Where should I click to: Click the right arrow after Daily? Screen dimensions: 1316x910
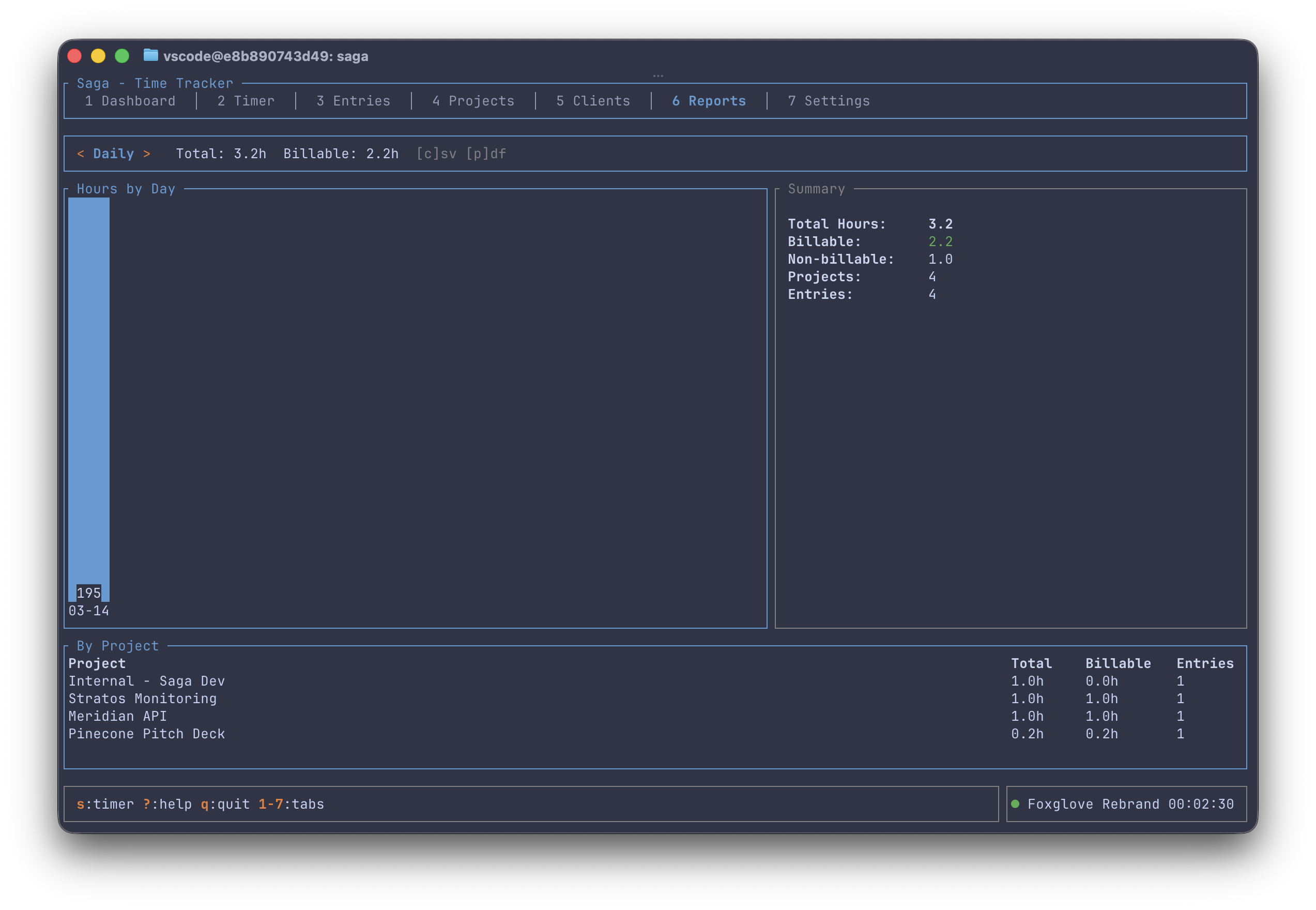click(147, 154)
